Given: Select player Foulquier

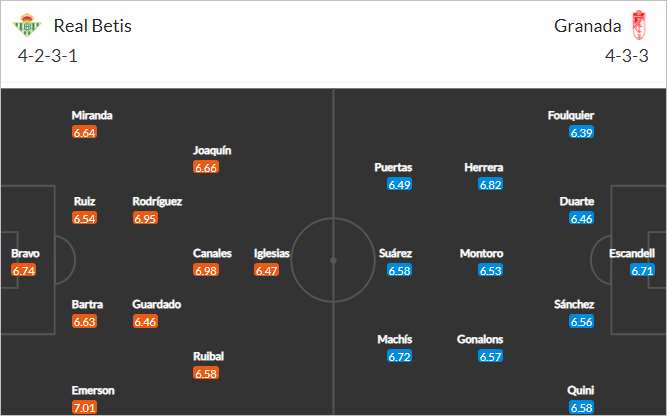Looking at the screenshot, I should pos(571,115).
